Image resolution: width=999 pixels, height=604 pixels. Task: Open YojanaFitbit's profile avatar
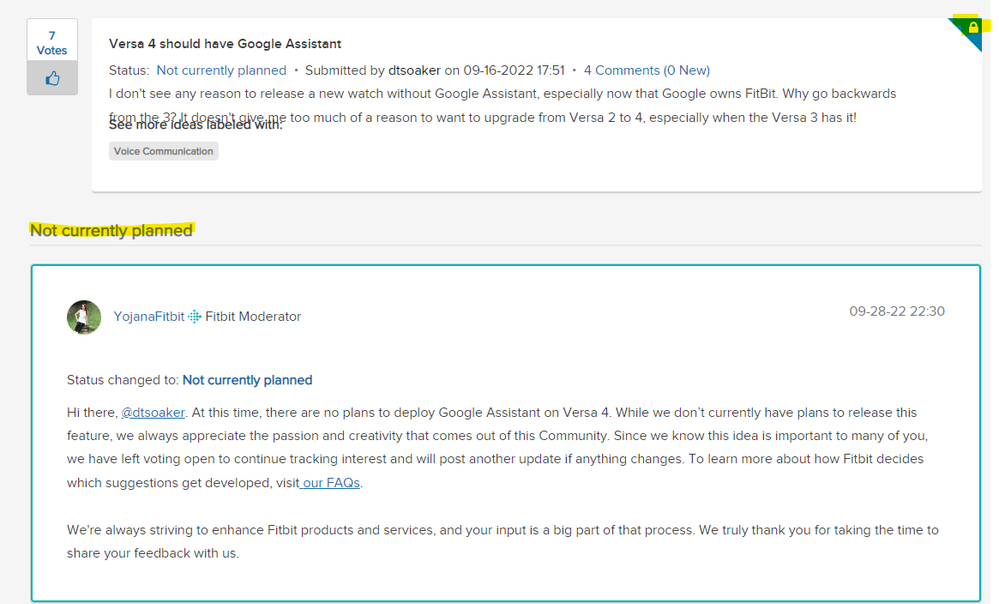[84, 317]
